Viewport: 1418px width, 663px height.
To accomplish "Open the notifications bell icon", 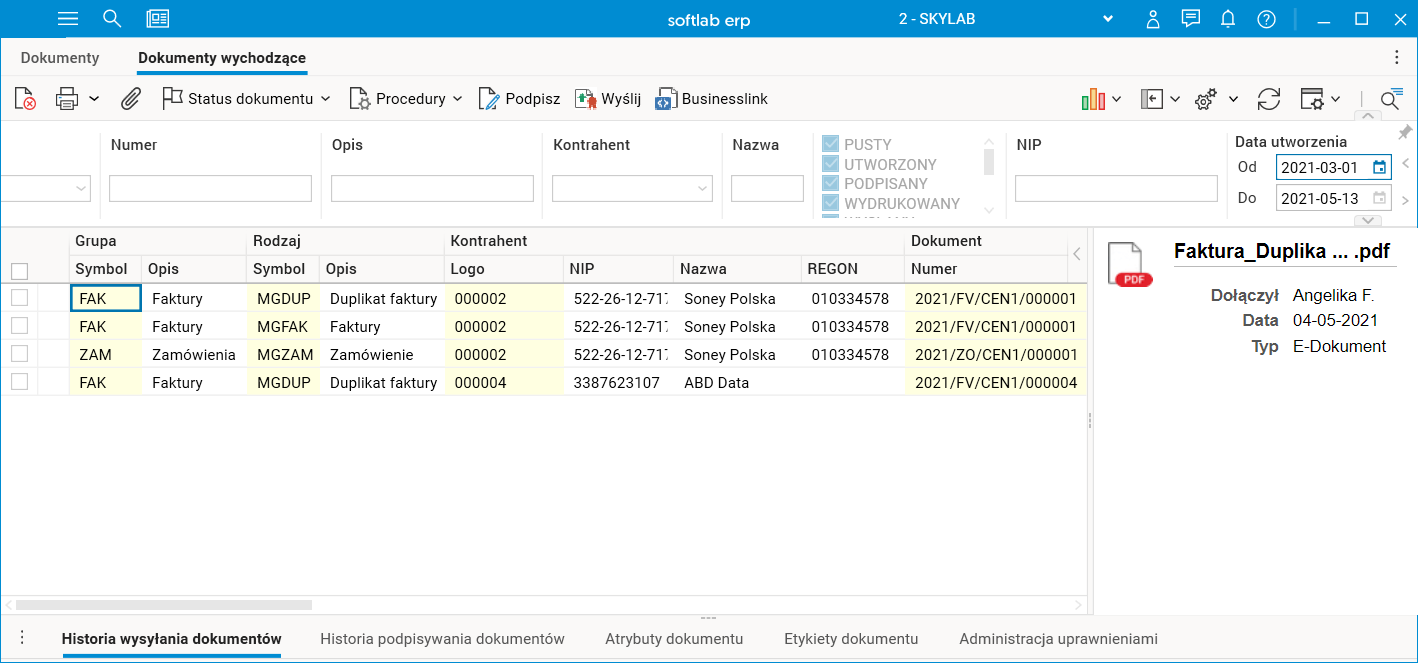I will [x=1228, y=19].
